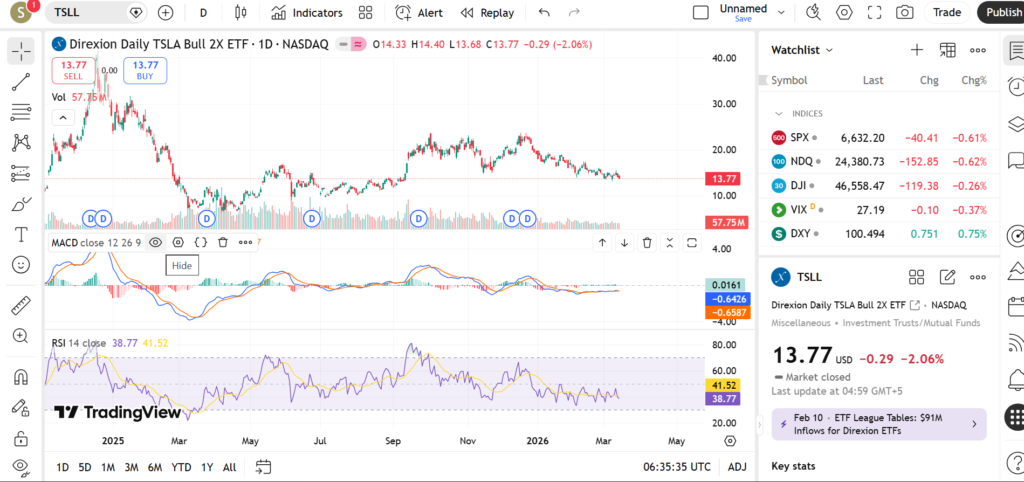Toggle the lock all drawings icon
Image resolution: width=1024 pixels, height=482 pixels.
[21, 437]
